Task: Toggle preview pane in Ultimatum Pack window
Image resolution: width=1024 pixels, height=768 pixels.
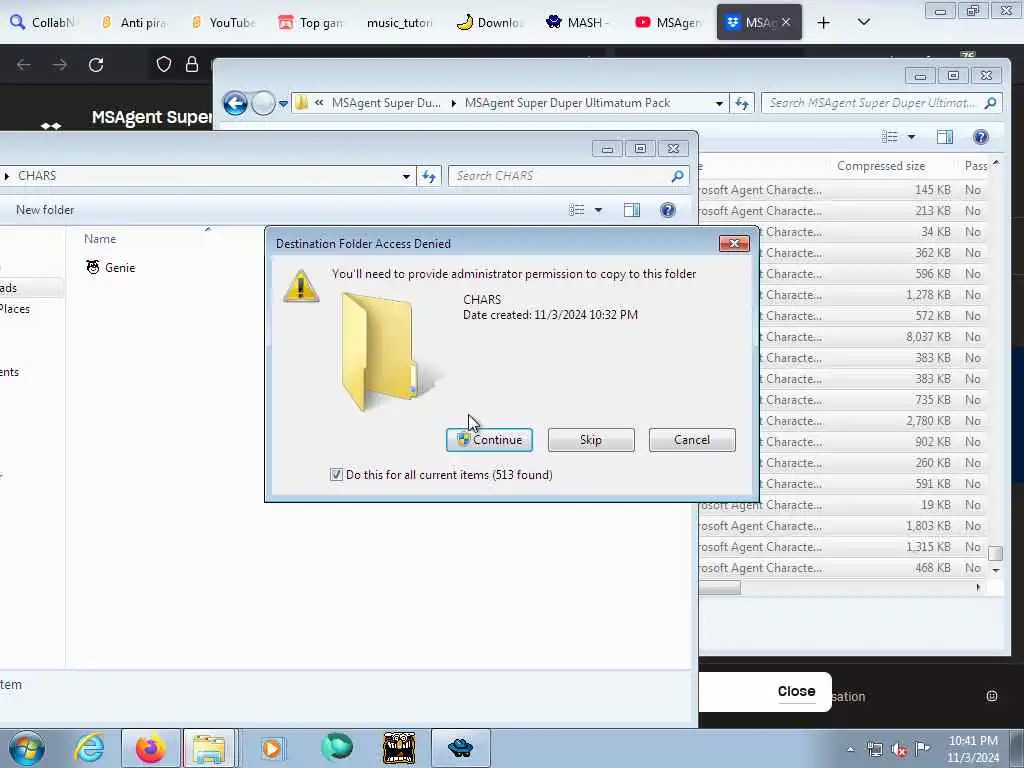Action: (x=944, y=136)
